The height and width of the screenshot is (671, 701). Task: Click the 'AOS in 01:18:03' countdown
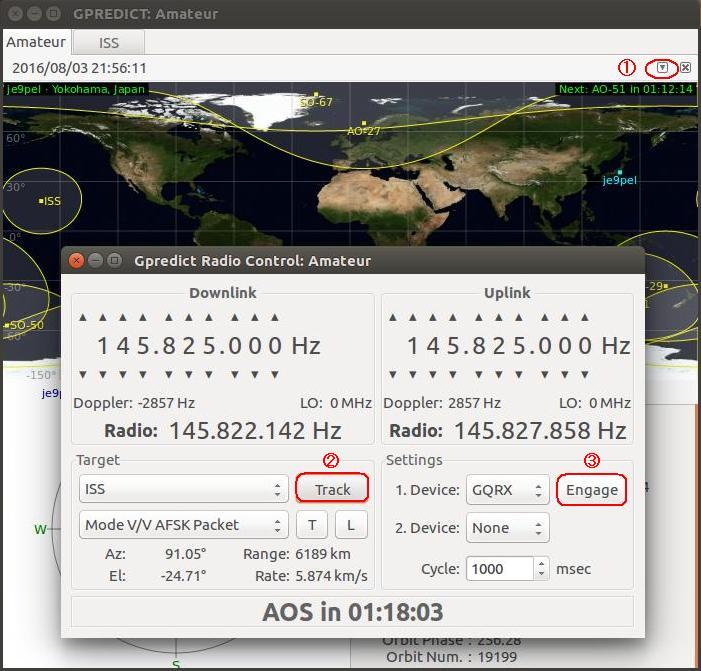pos(352,612)
